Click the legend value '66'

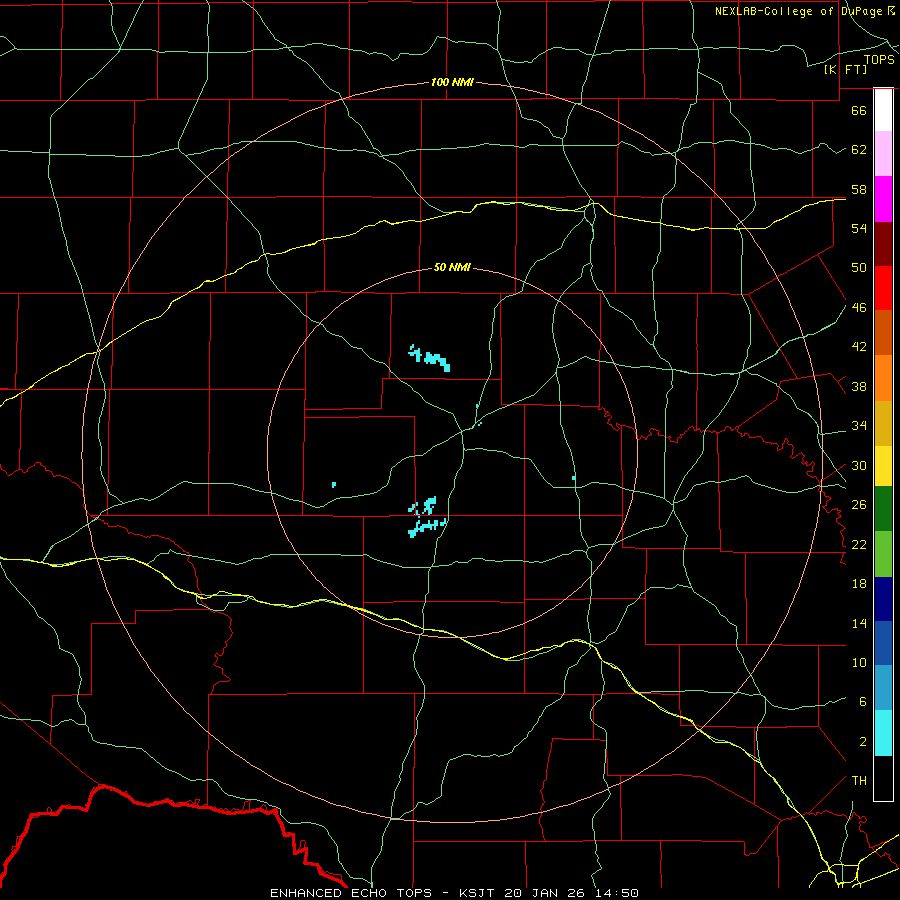pyautogui.click(x=859, y=110)
